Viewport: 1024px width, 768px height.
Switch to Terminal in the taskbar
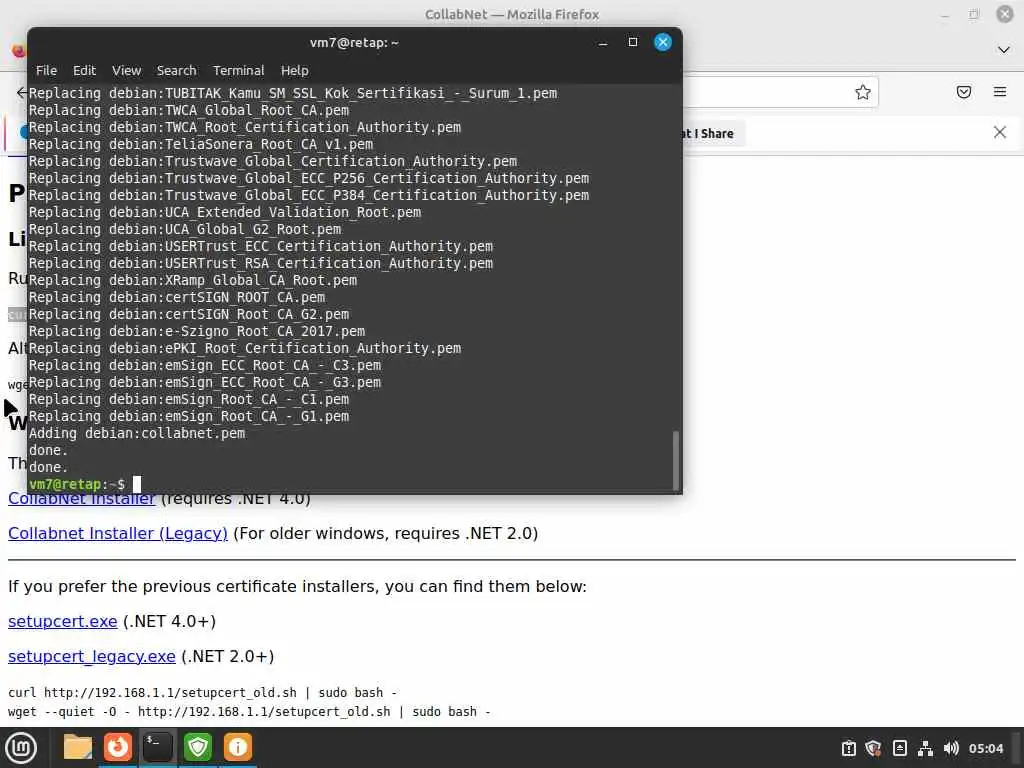coord(158,748)
